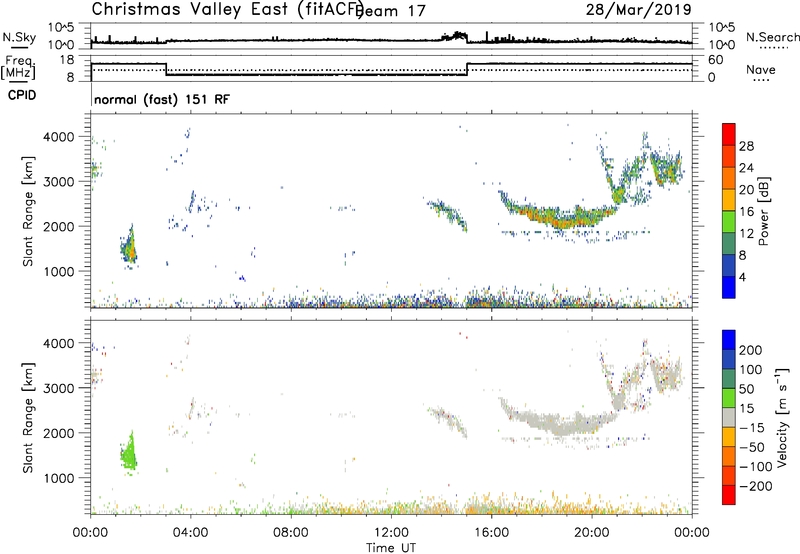
Task: Click the 'N.Sky' legend label
Action: click(x=19, y=37)
